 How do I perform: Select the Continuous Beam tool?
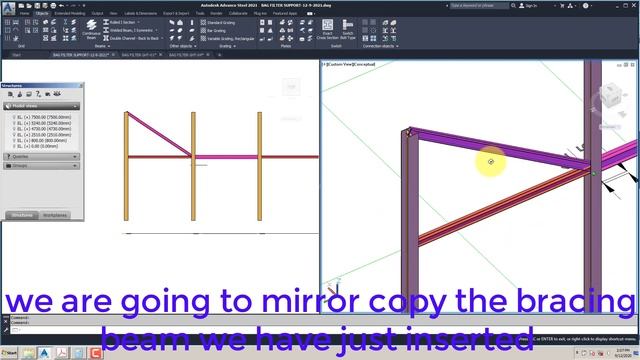(91, 30)
